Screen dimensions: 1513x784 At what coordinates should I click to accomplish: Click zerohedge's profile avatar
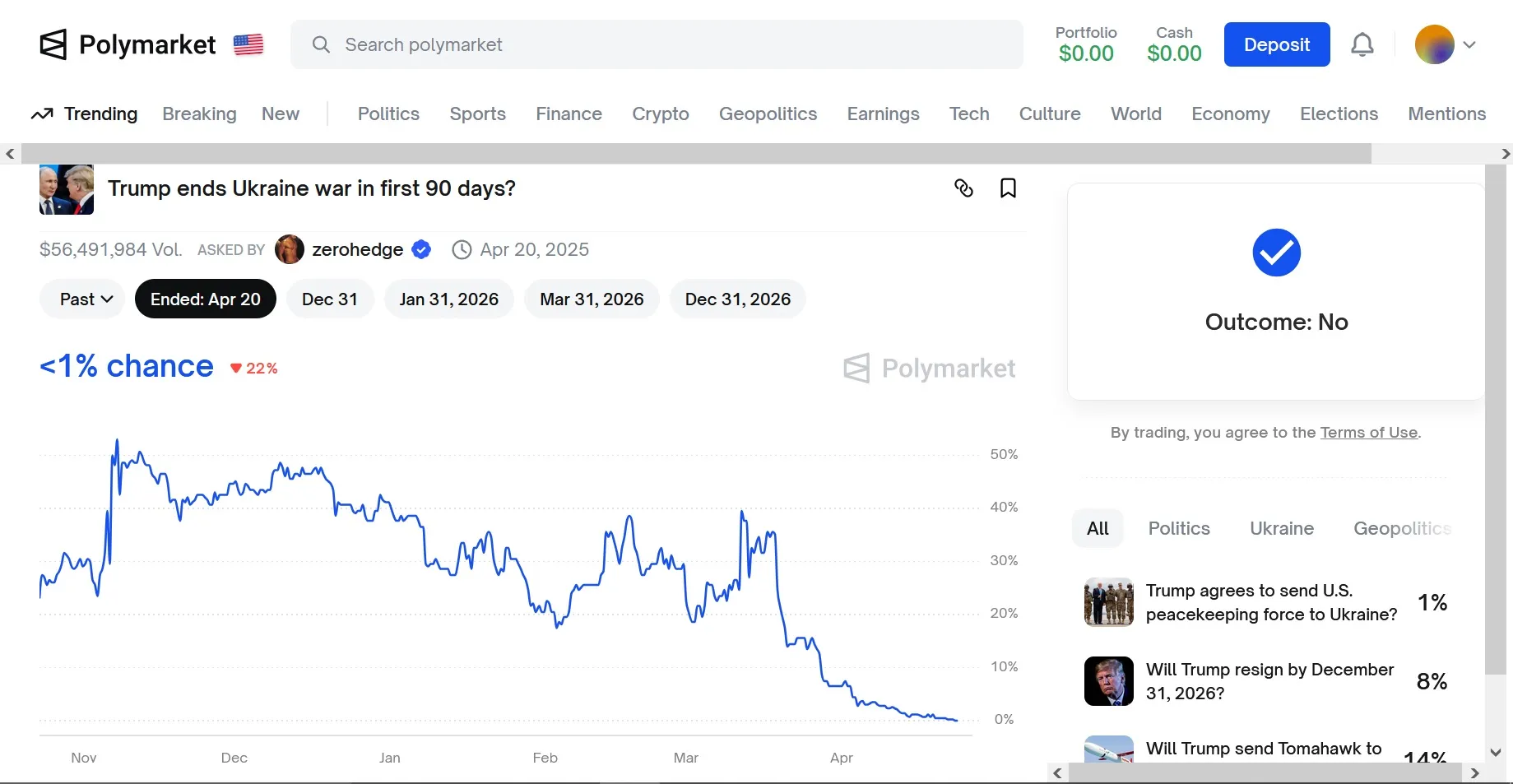289,249
